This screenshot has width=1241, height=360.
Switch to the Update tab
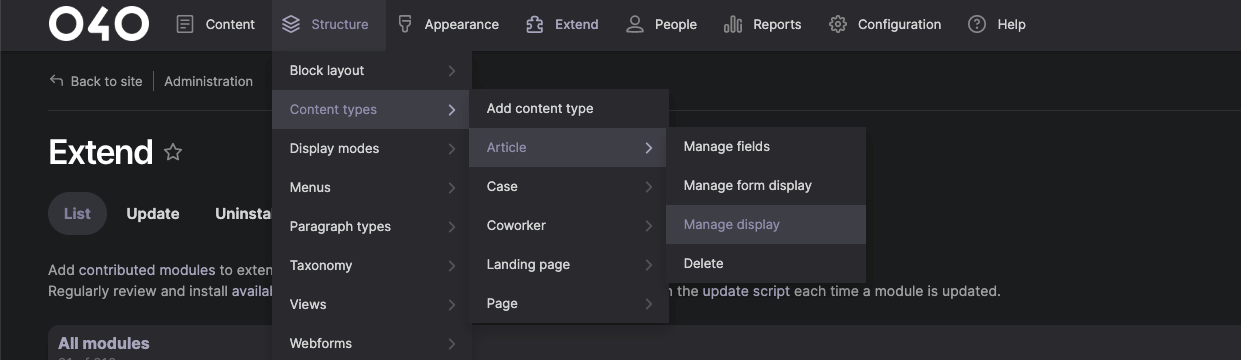tap(153, 214)
